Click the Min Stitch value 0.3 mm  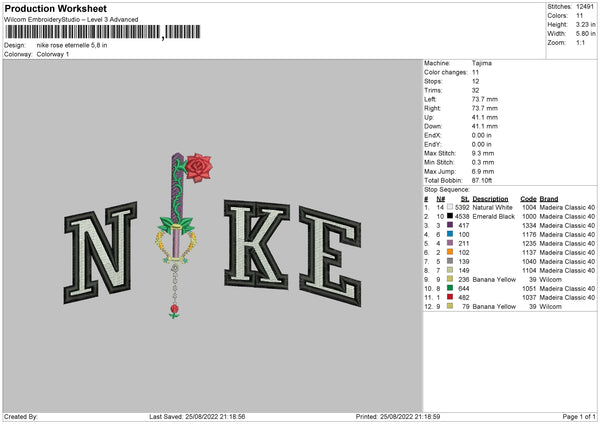coord(483,162)
